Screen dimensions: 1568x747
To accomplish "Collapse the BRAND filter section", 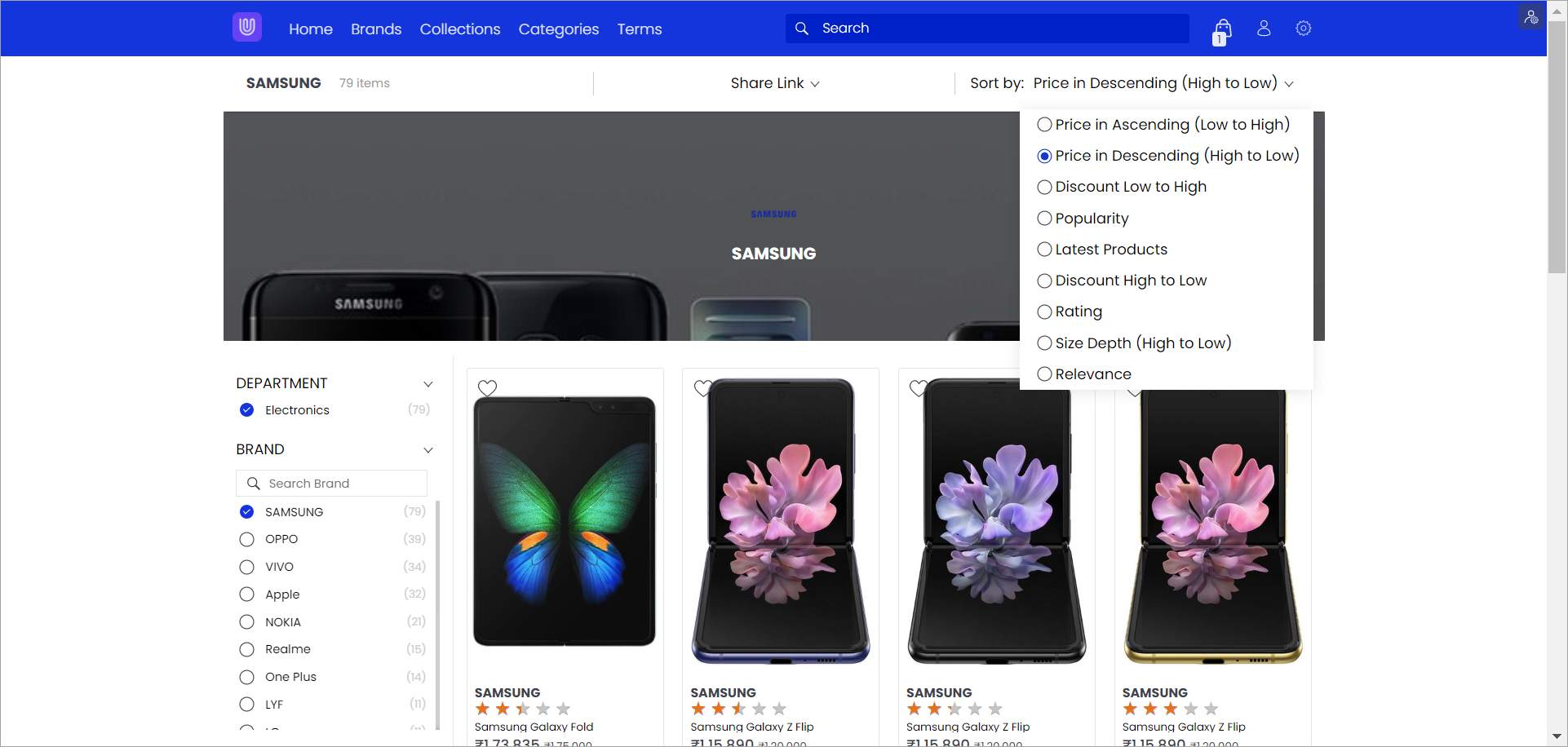I will click(x=427, y=450).
